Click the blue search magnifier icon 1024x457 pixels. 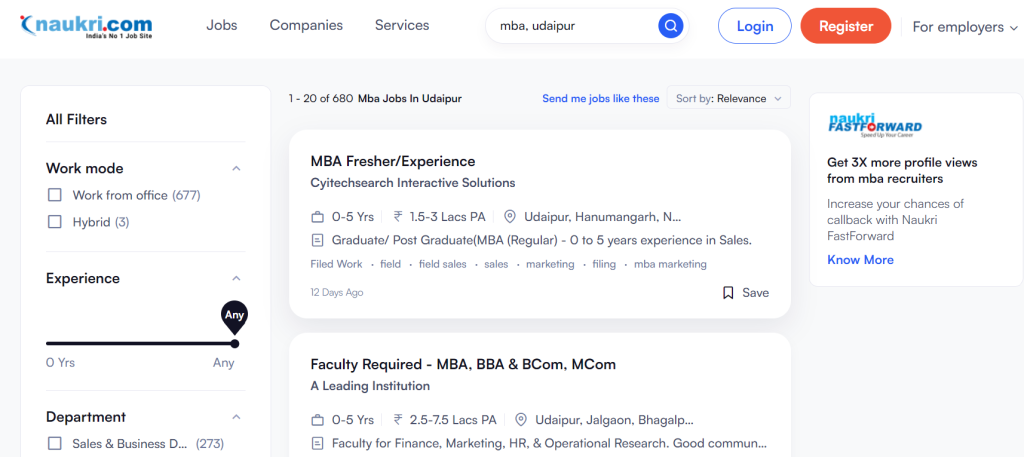[670, 27]
